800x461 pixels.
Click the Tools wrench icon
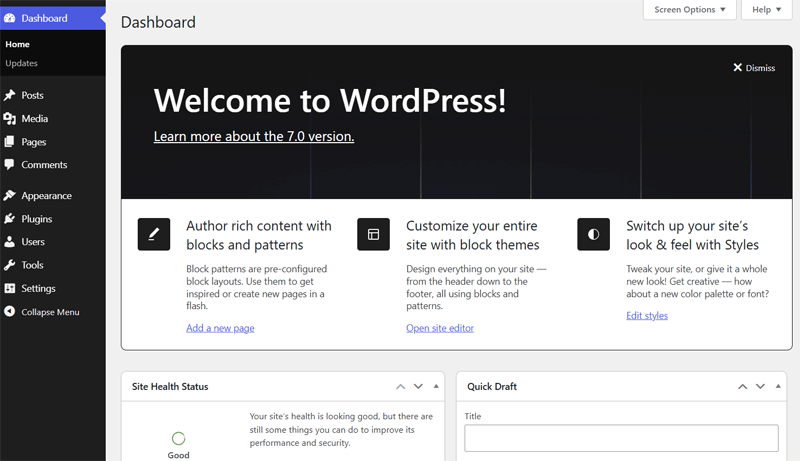point(10,265)
